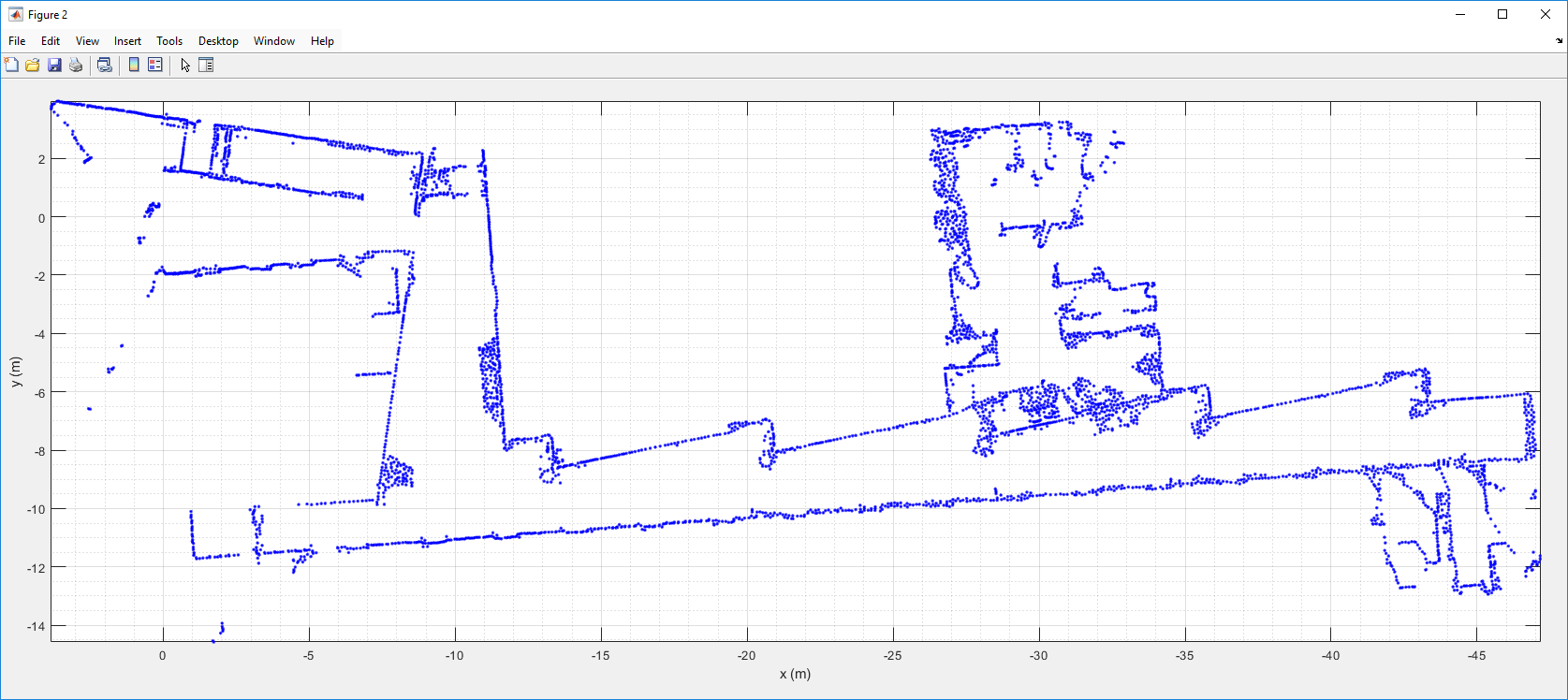This screenshot has width=1568, height=700.
Task: Toggle the Link Plot toolbar button
Action: (105, 65)
